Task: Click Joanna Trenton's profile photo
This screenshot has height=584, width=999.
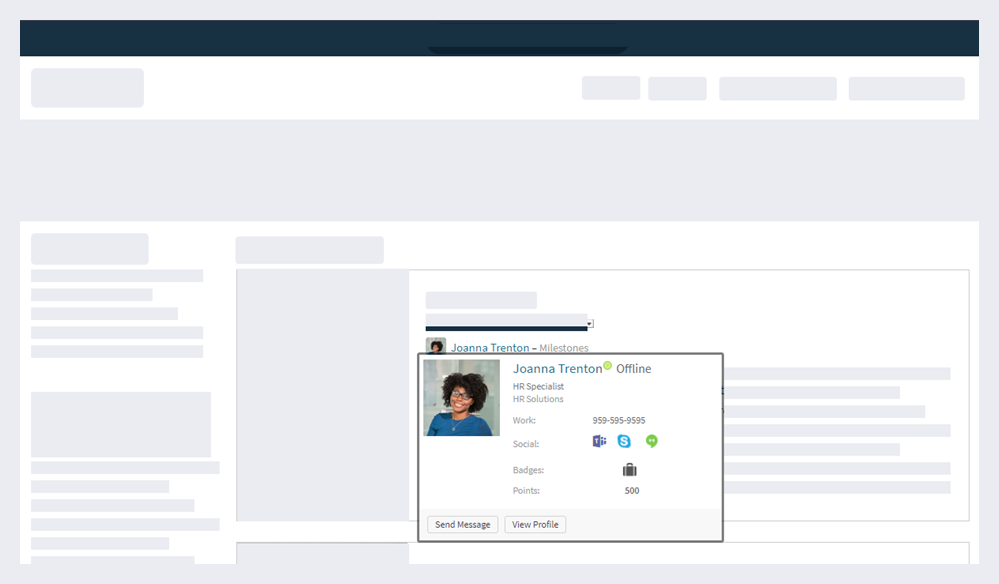Action: (x=462, y=398)
